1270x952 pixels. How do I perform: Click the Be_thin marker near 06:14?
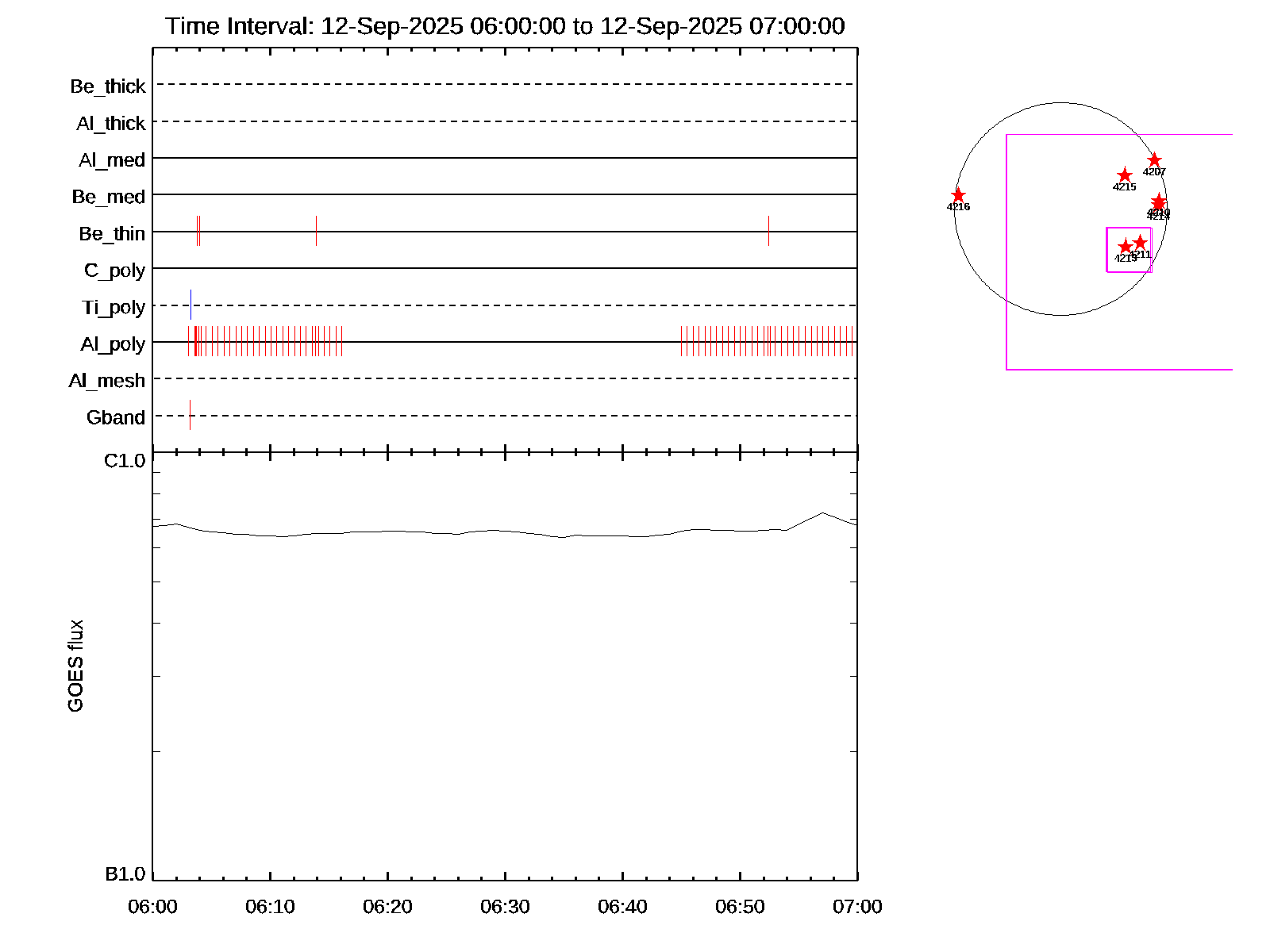click(316, 231)
